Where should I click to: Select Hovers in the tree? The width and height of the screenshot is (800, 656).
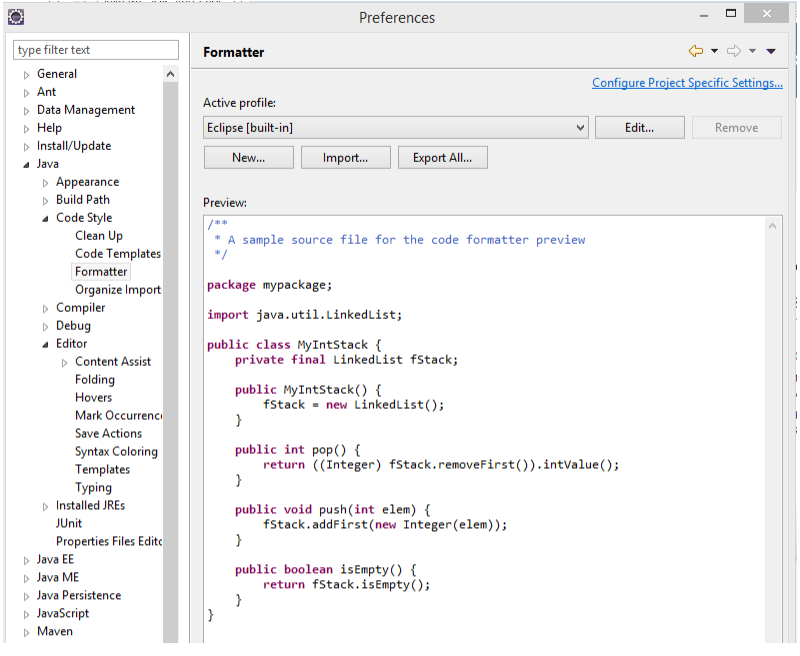point(93,397)
